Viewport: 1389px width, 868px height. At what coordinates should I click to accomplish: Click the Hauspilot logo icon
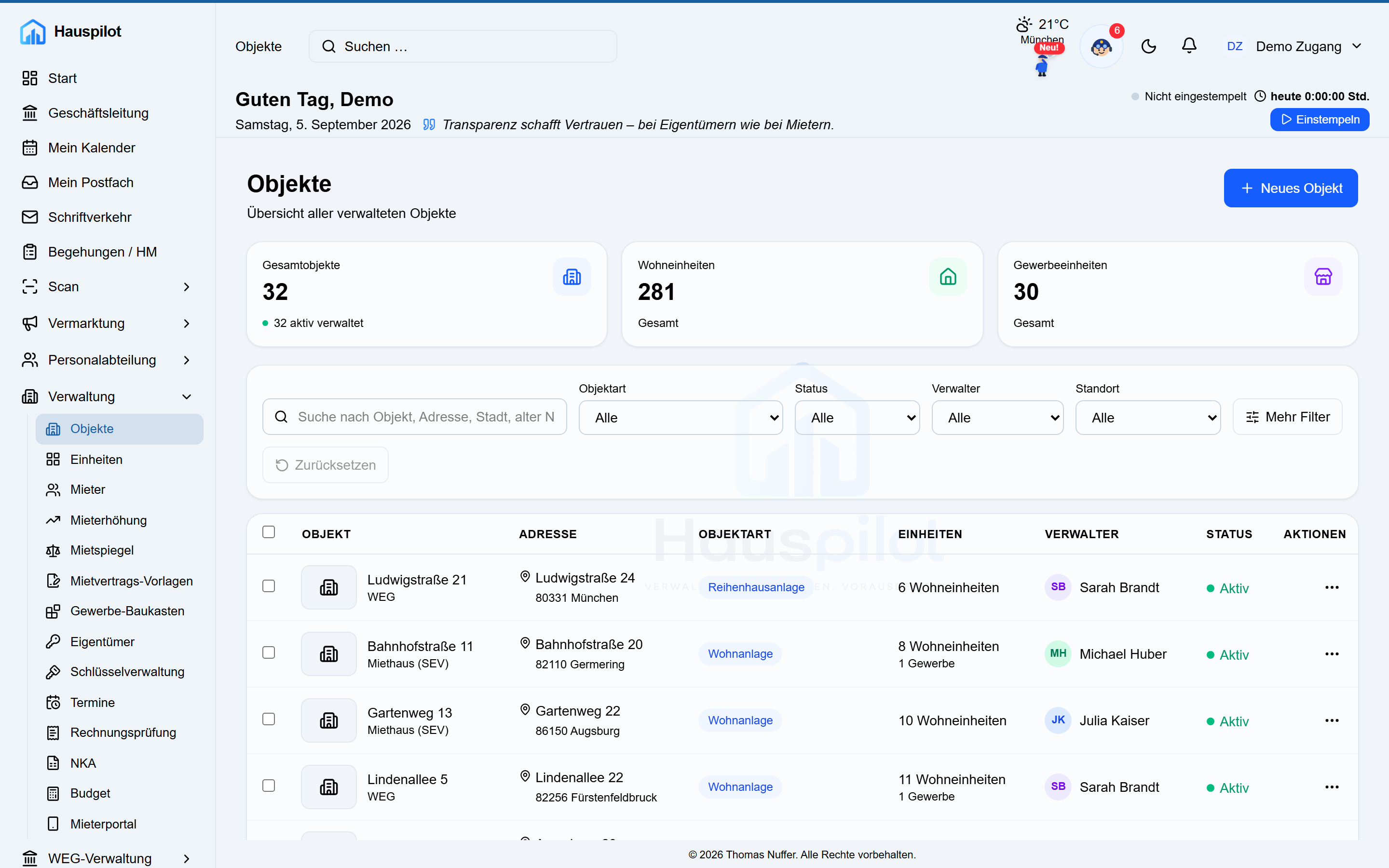click(33, 31)
